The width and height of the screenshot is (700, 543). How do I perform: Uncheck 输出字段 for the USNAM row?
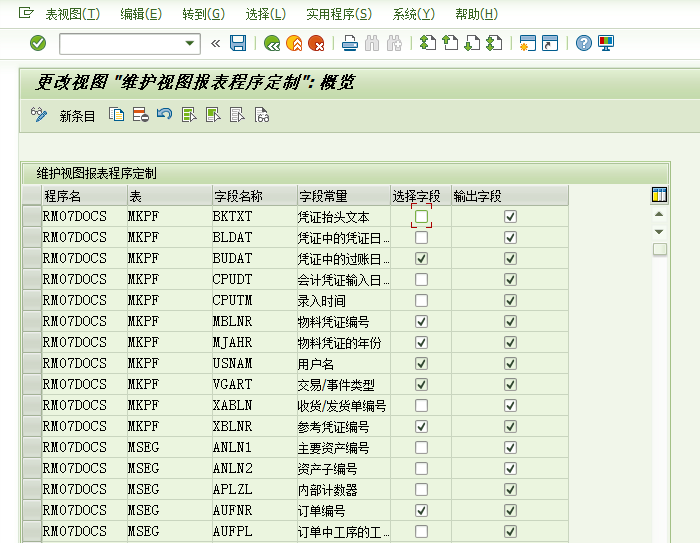pyautogui.click(x=510, y=363)
